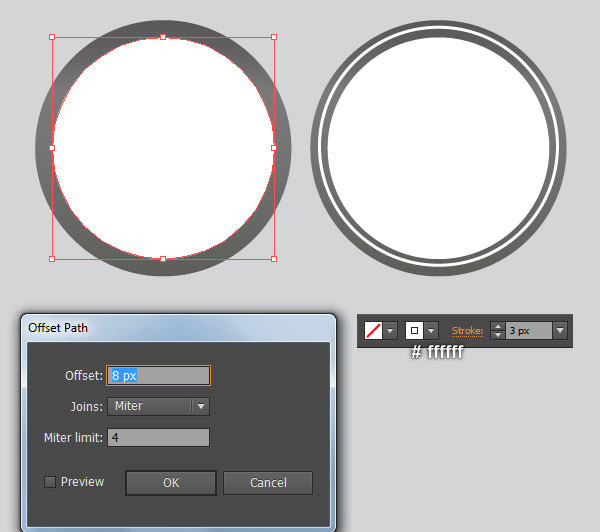Click the bottom-right bounding box handle
Viewport: 600px width, 532px height.
click(x=274, y=259)
